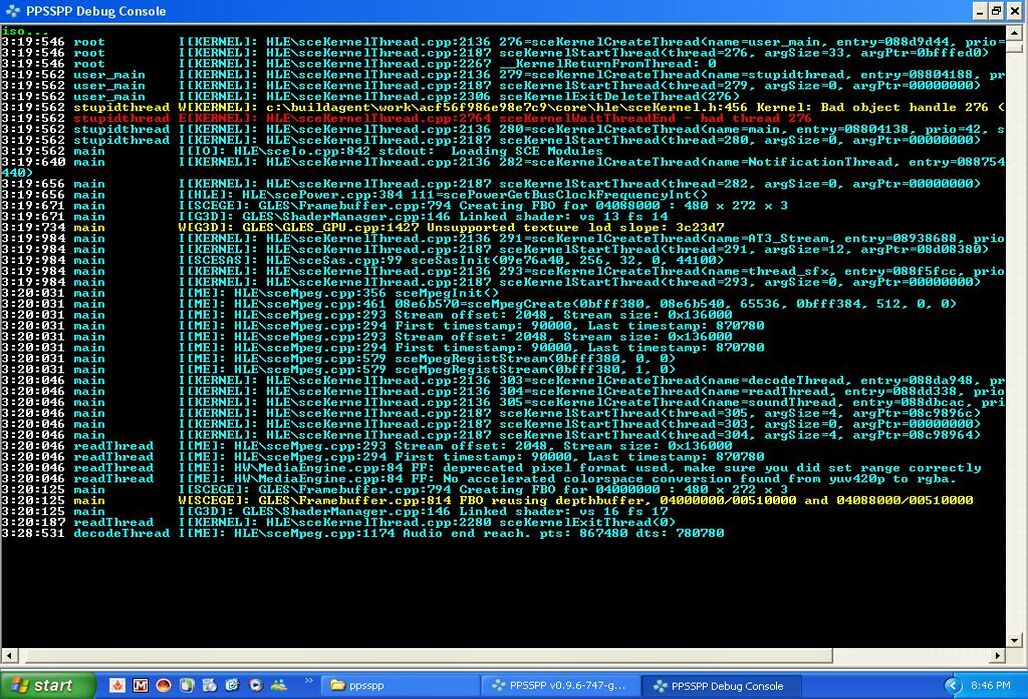Open the green cube quick launch icon
This screenshot has width=1028, height=699.
click(x=187, y=686)
